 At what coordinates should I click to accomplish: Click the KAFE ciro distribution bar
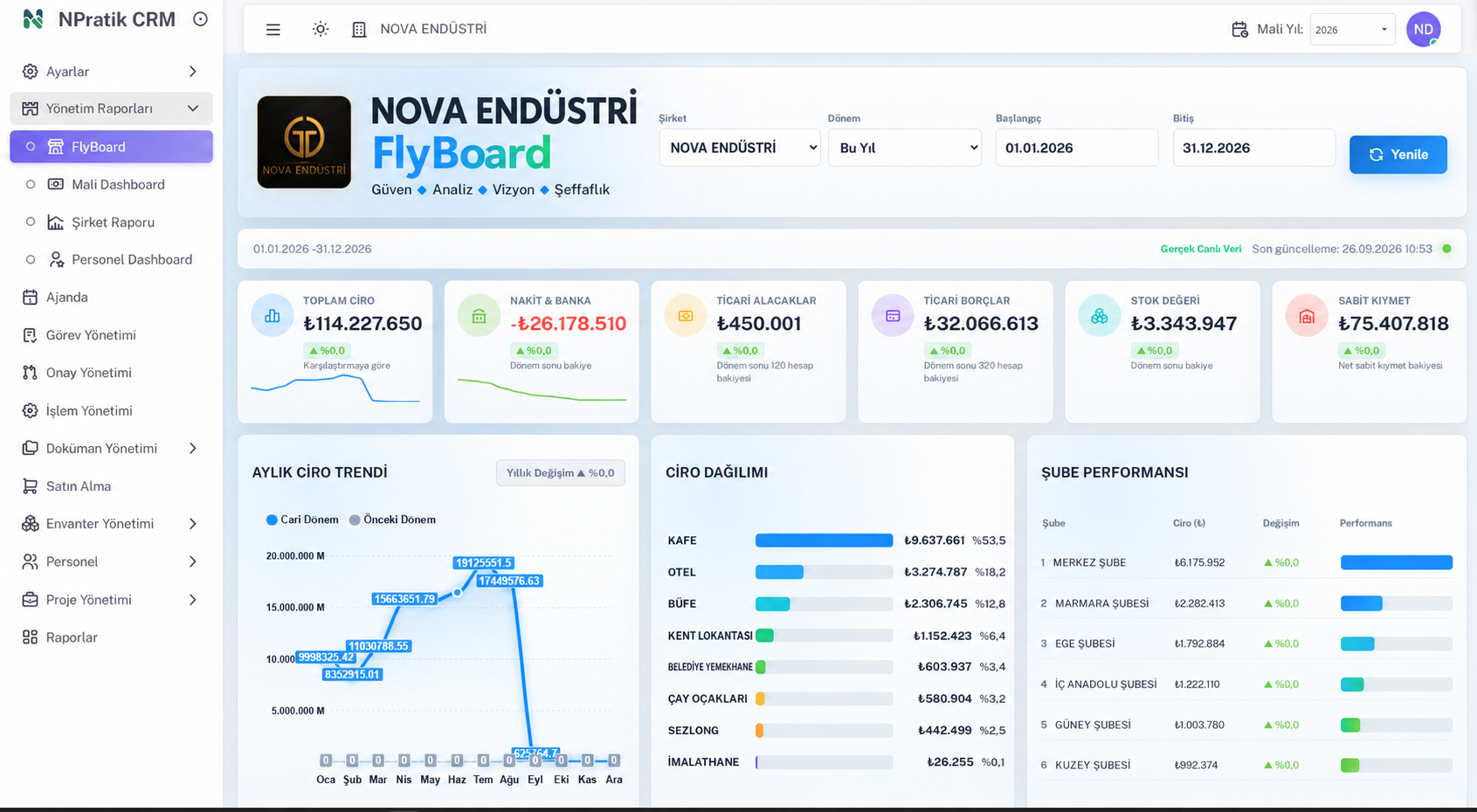tap(824, 540)
